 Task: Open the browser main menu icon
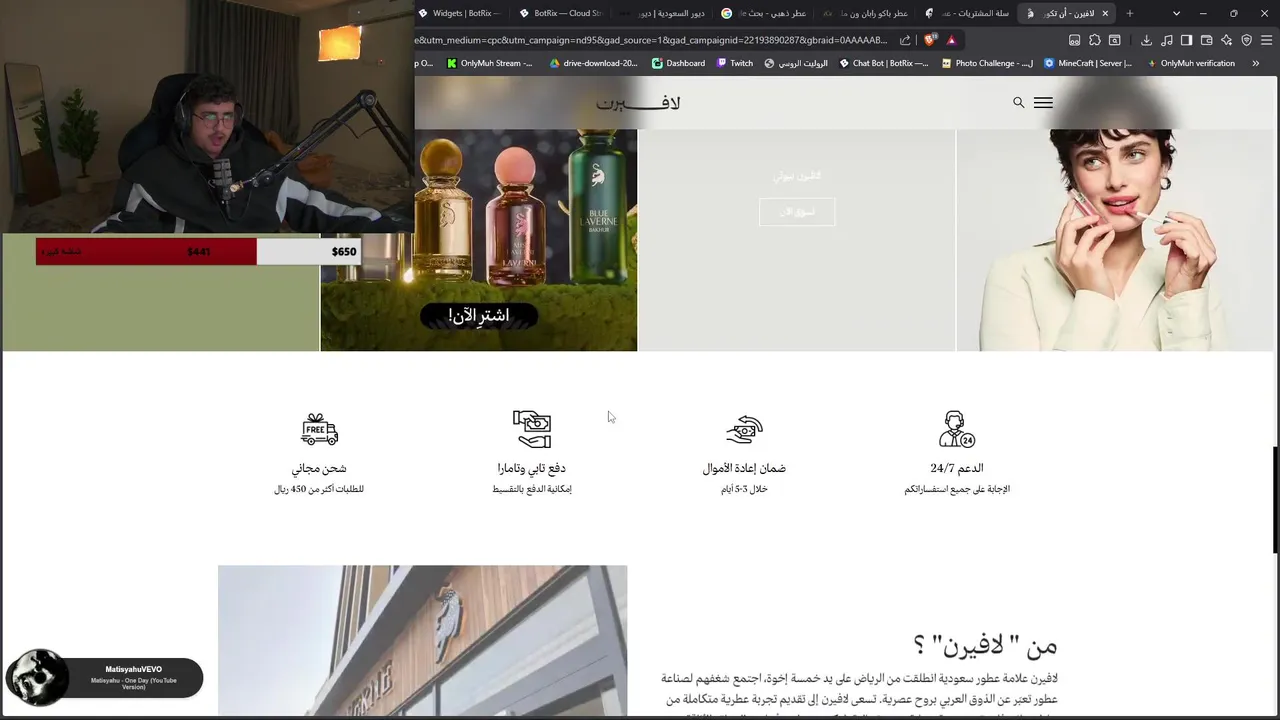[1266, 40]
